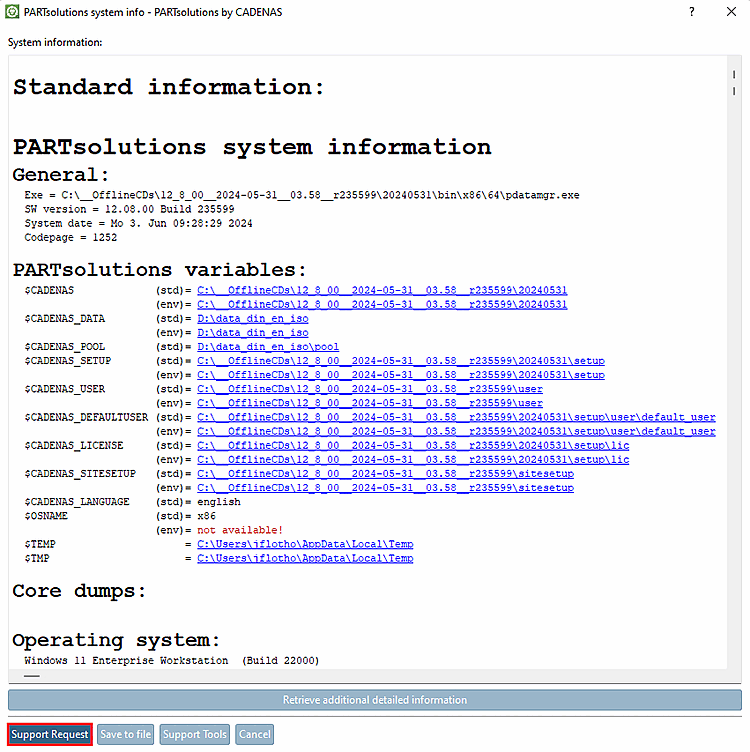Open $CADENAS_DATA (env) link
Image resolution: width=750 pixels, height=752 pixels.
point(253,332)
